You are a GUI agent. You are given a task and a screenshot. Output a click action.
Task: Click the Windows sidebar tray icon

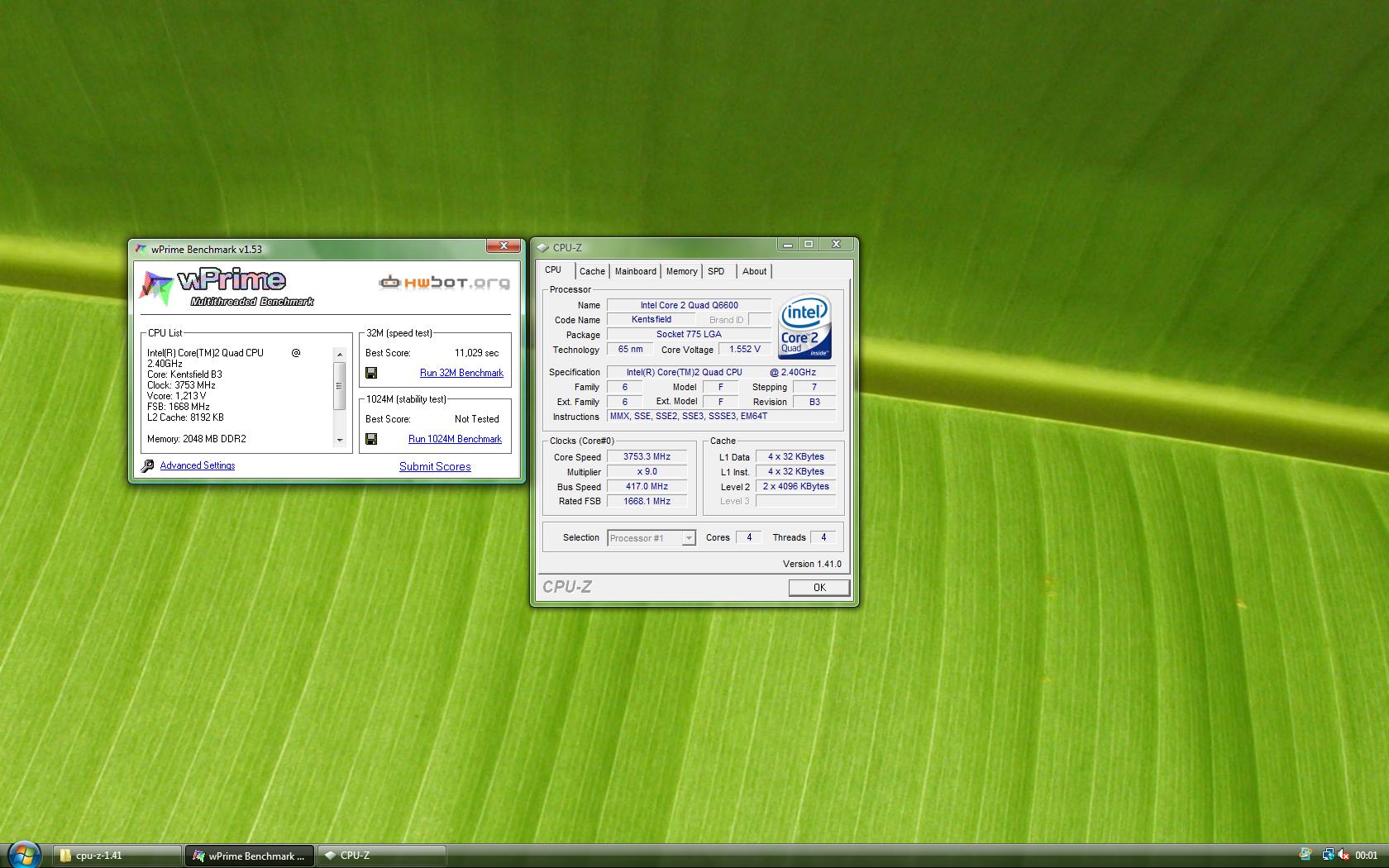pyautogui.click(x=1305, y=855)
